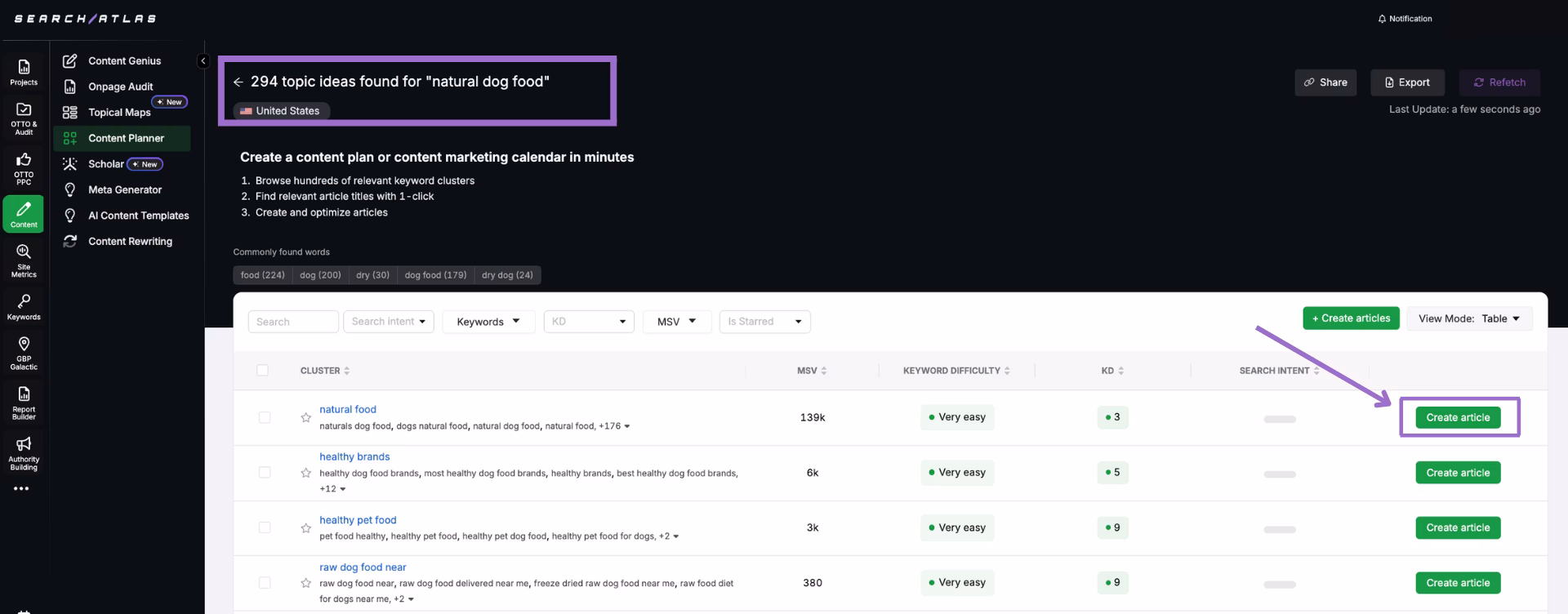Click the Export button
Viewport: 1568px width, 614px height.
[x=1407, y=82]
